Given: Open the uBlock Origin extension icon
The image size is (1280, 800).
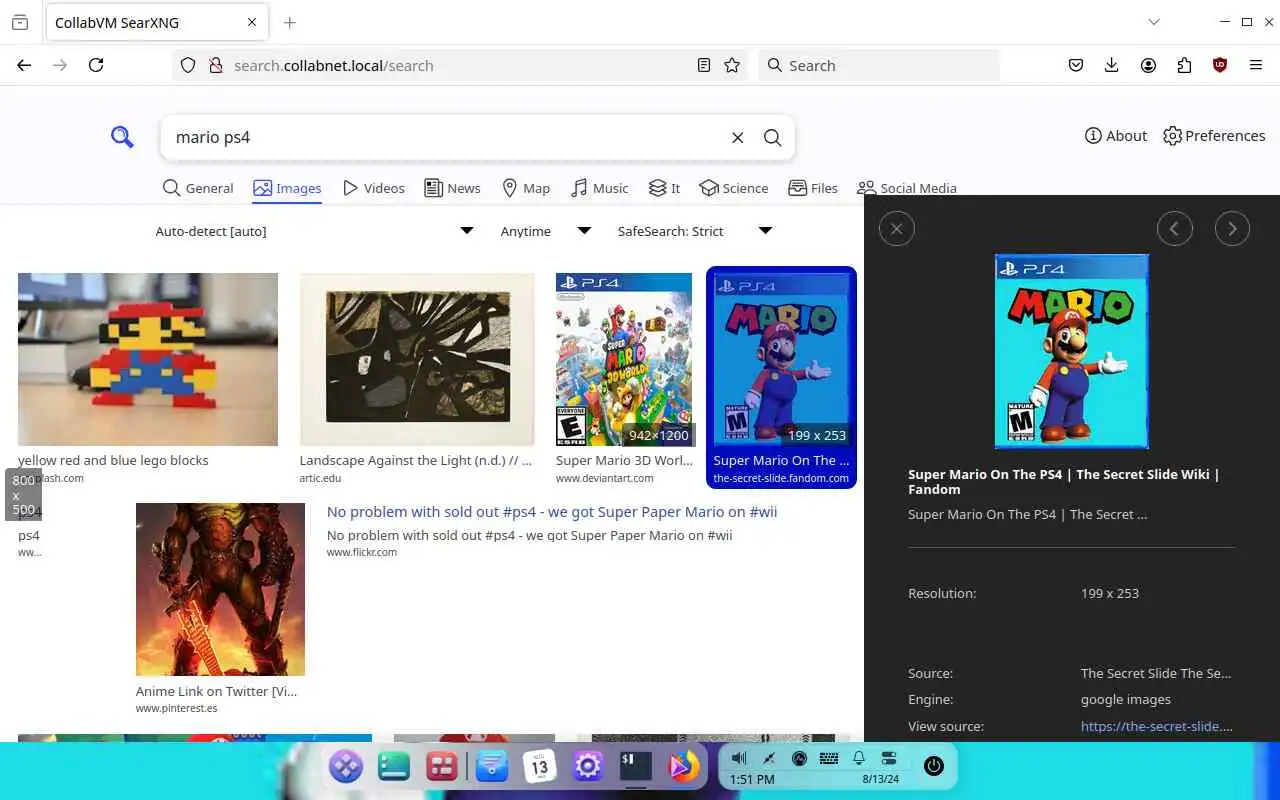Looking at the screenshot, I should [x=1220, y=65].
